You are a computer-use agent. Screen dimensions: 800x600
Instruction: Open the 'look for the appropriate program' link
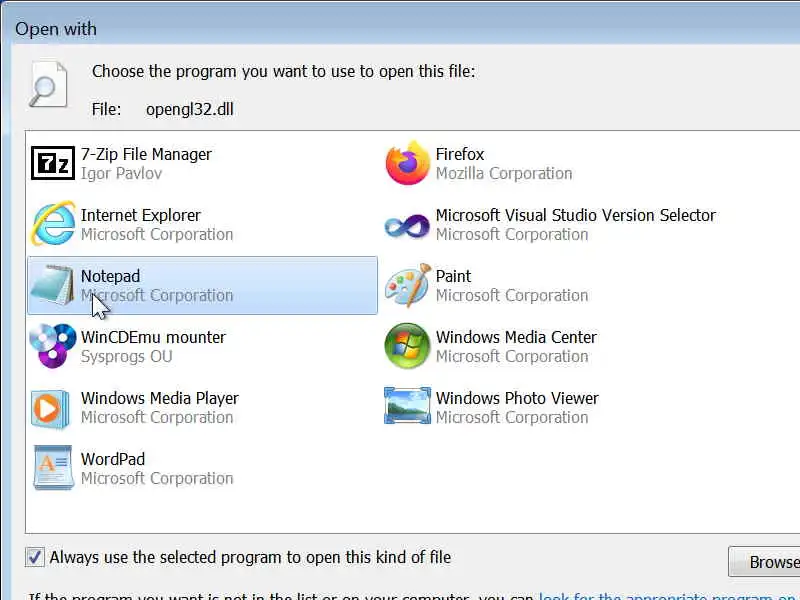[669, 596]
